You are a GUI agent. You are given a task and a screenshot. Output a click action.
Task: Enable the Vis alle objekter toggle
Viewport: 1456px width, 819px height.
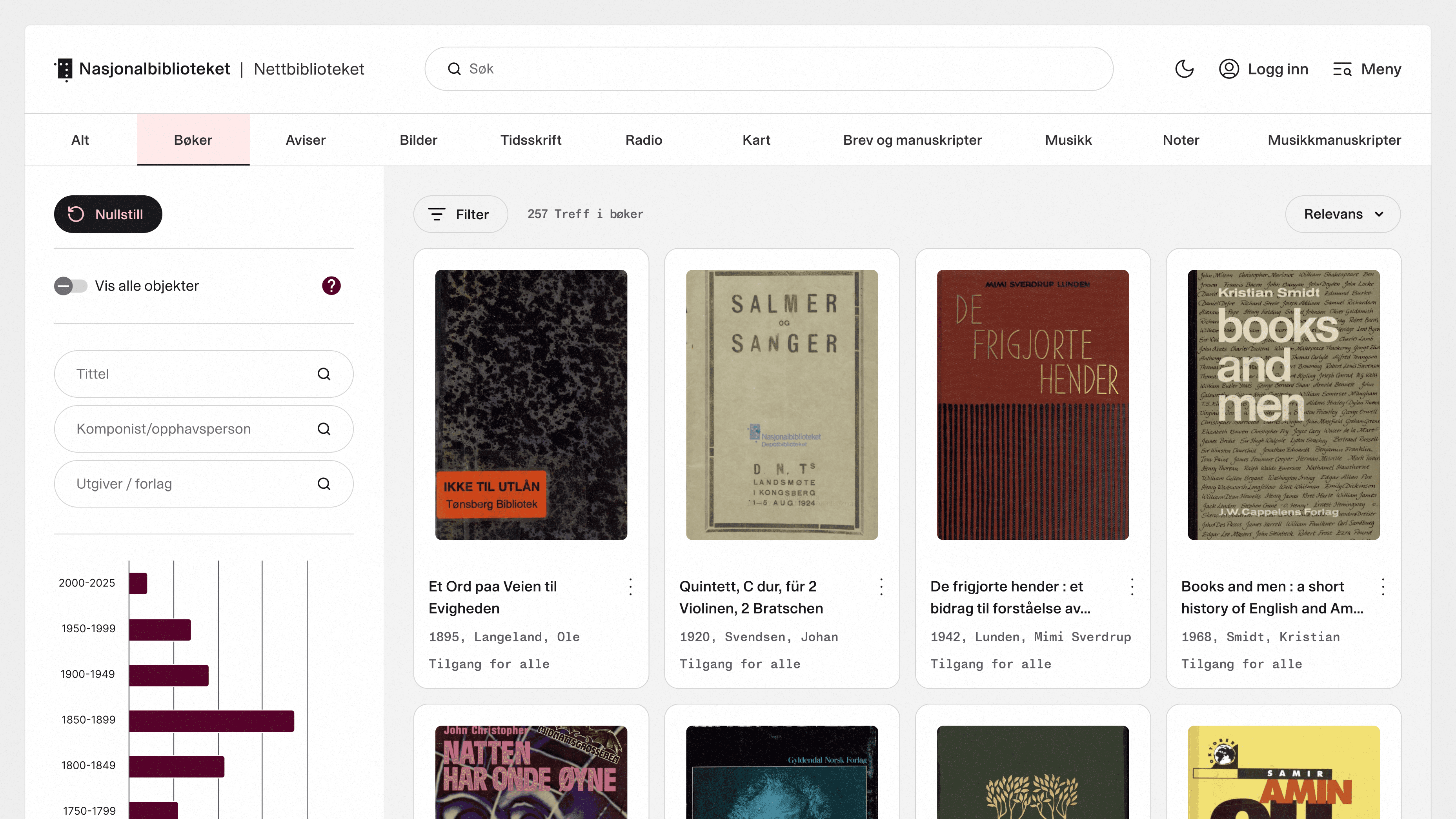71,286
